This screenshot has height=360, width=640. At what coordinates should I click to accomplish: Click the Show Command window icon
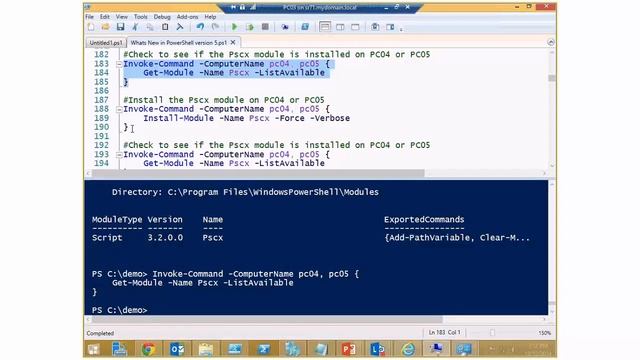[375, 27]
